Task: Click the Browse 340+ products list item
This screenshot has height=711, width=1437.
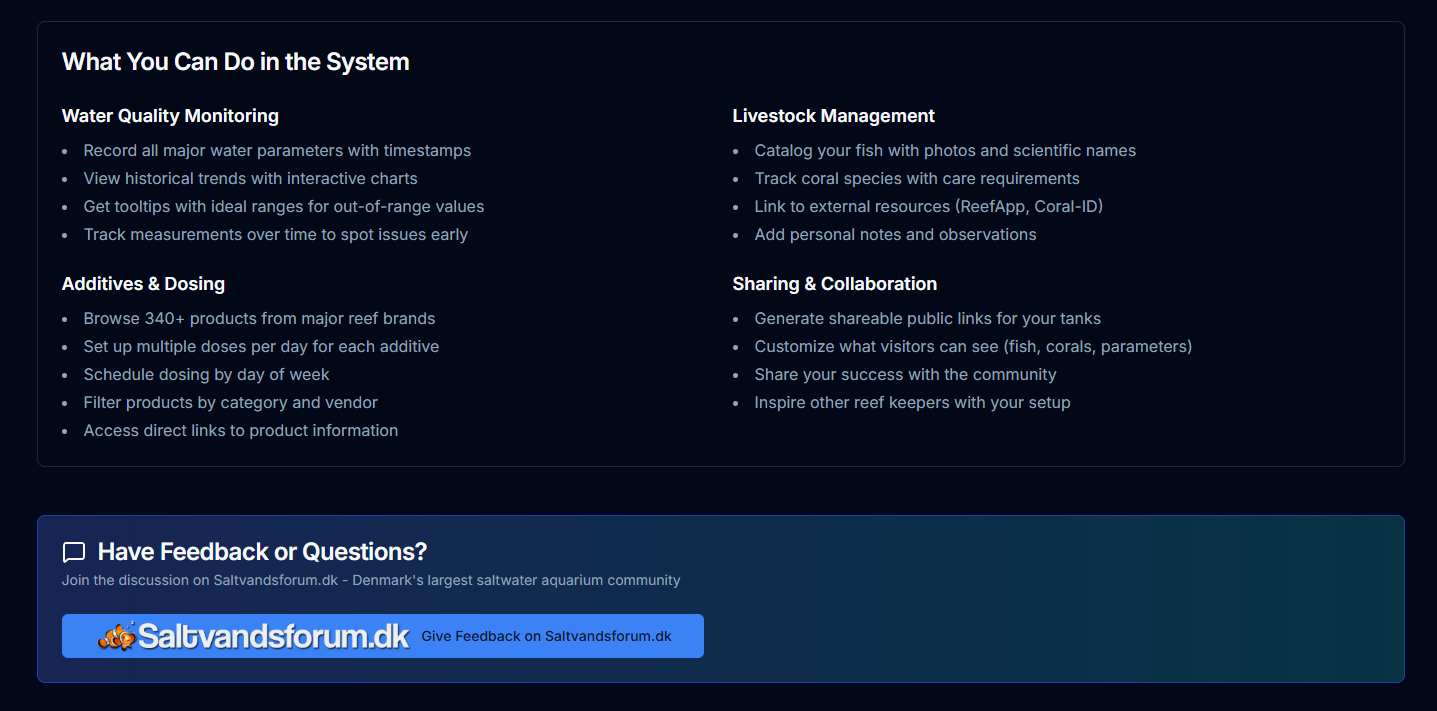Action: pyautogui.click(x=259, y=319)
